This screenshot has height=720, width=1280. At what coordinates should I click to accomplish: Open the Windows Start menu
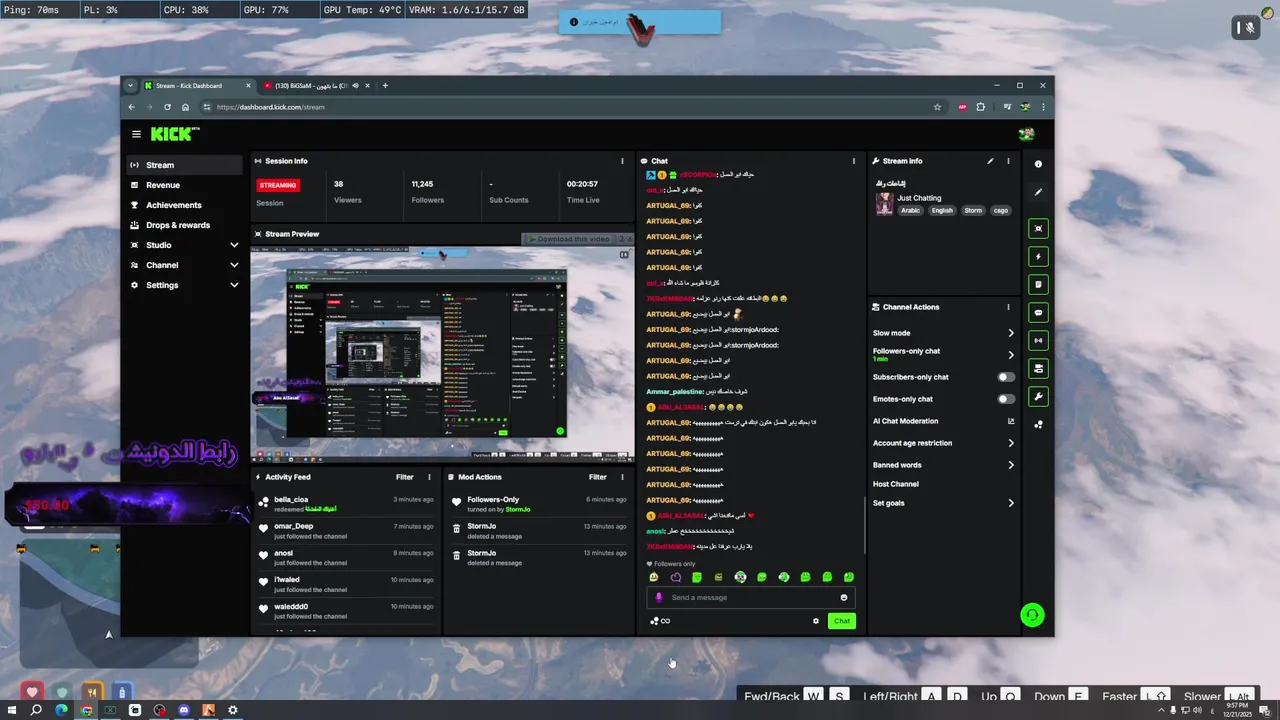pos(10,710)
